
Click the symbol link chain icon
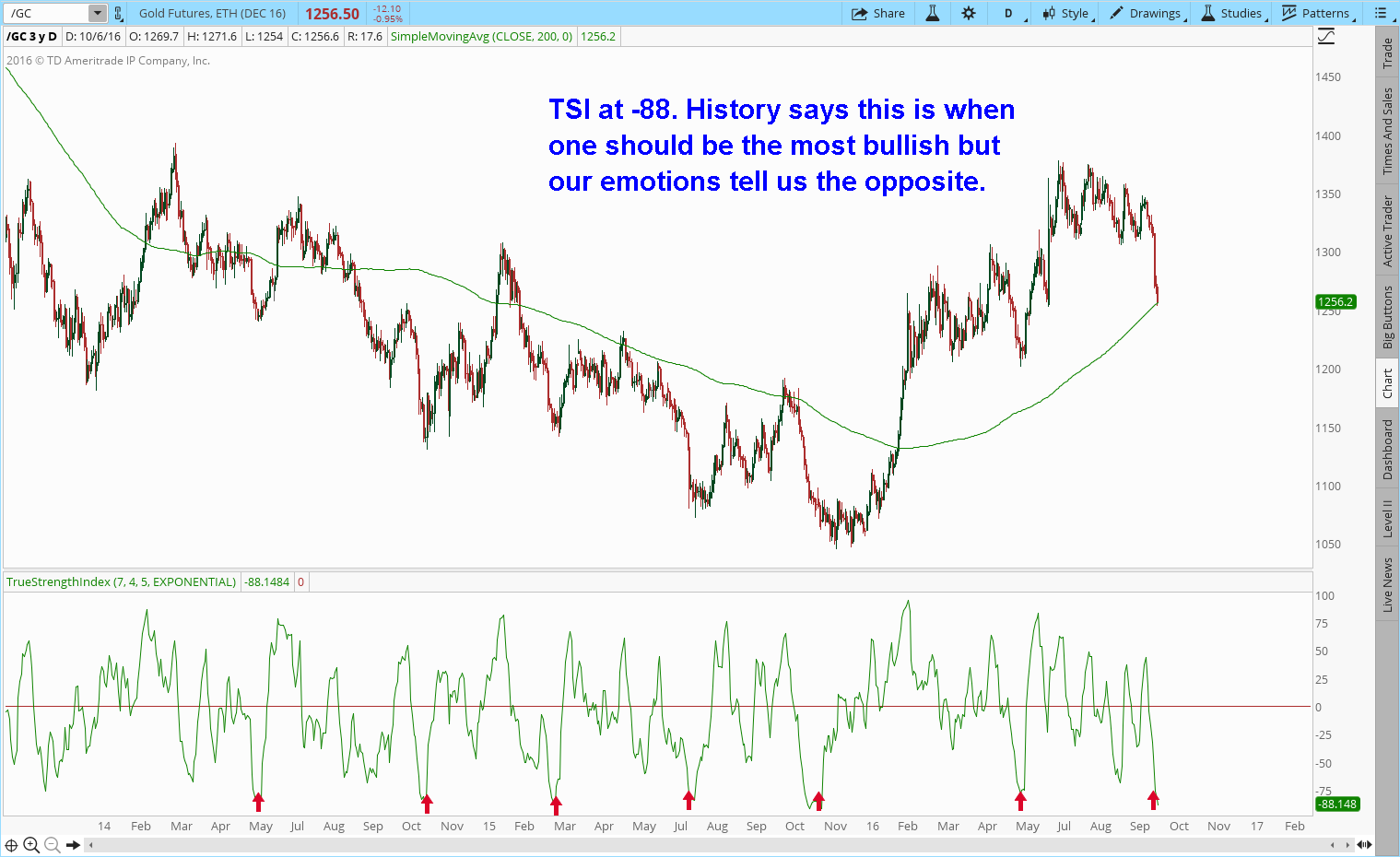tap(118, 14)
